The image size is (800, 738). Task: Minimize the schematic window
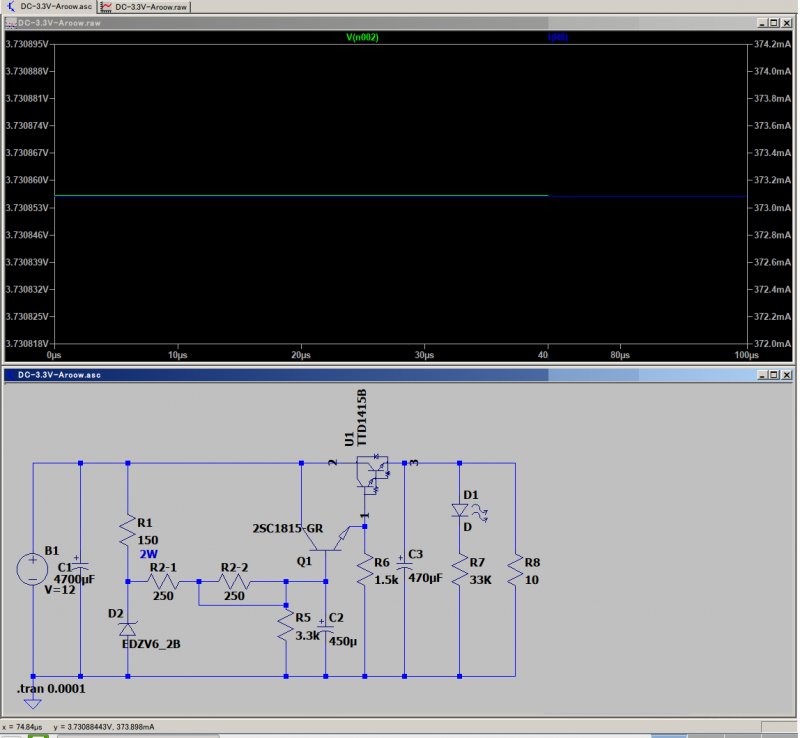761,374
